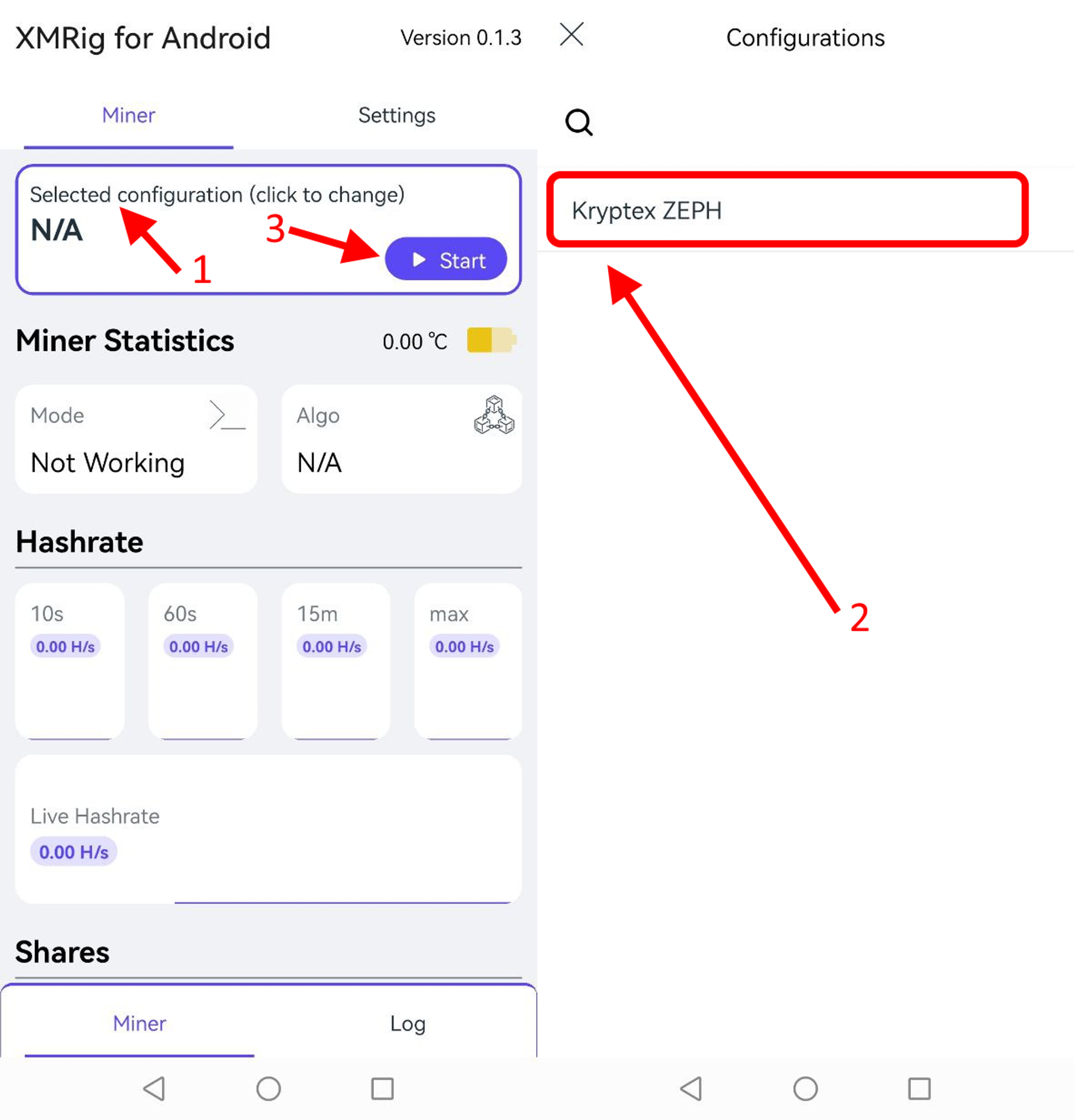Viewport: 1074px width, 1120px height.
Task: Select the bottom Miner tab
Action: click(x=140, y=1023)
